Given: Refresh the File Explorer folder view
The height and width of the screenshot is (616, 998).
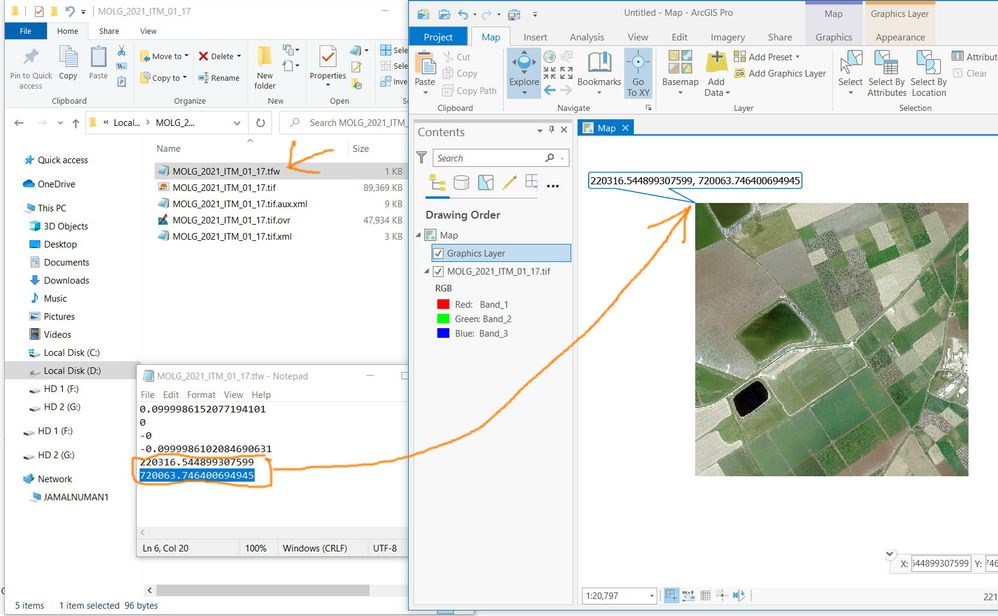Looking at the screenshot, I should tap(260, 123).
